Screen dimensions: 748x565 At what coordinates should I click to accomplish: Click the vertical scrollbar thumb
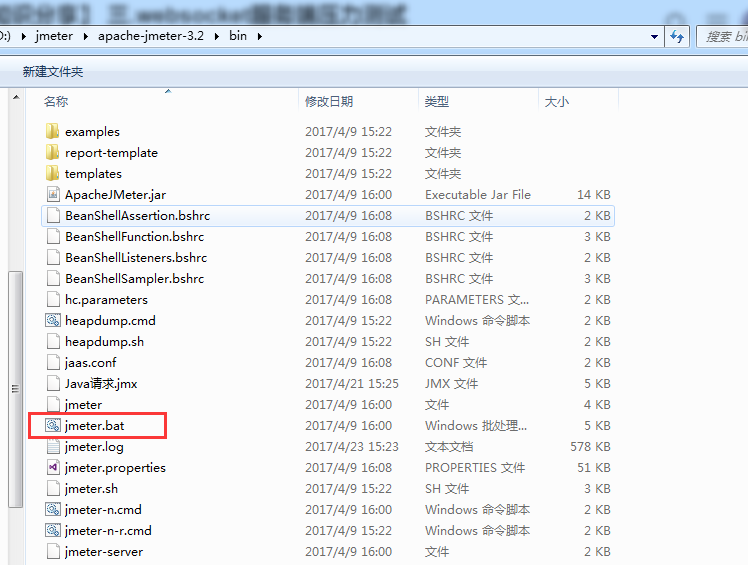point(15,389)
